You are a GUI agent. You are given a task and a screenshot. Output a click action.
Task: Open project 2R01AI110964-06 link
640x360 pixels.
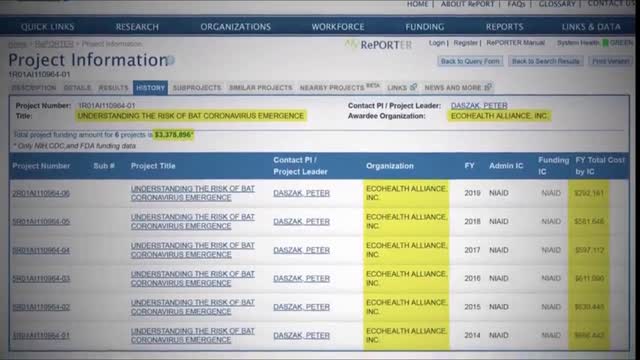(x=41, y=193)
